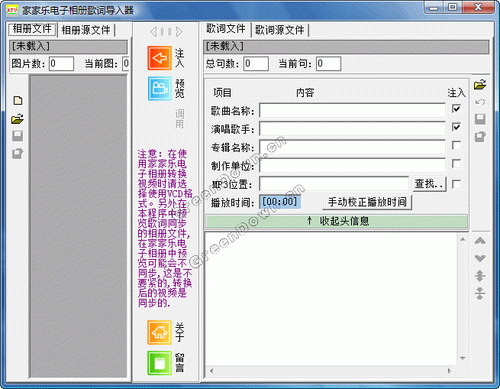The image size is (500, 389).
Task: Click the lyrics list scrollbar down arrow
Action: click(x=463, y=358)
